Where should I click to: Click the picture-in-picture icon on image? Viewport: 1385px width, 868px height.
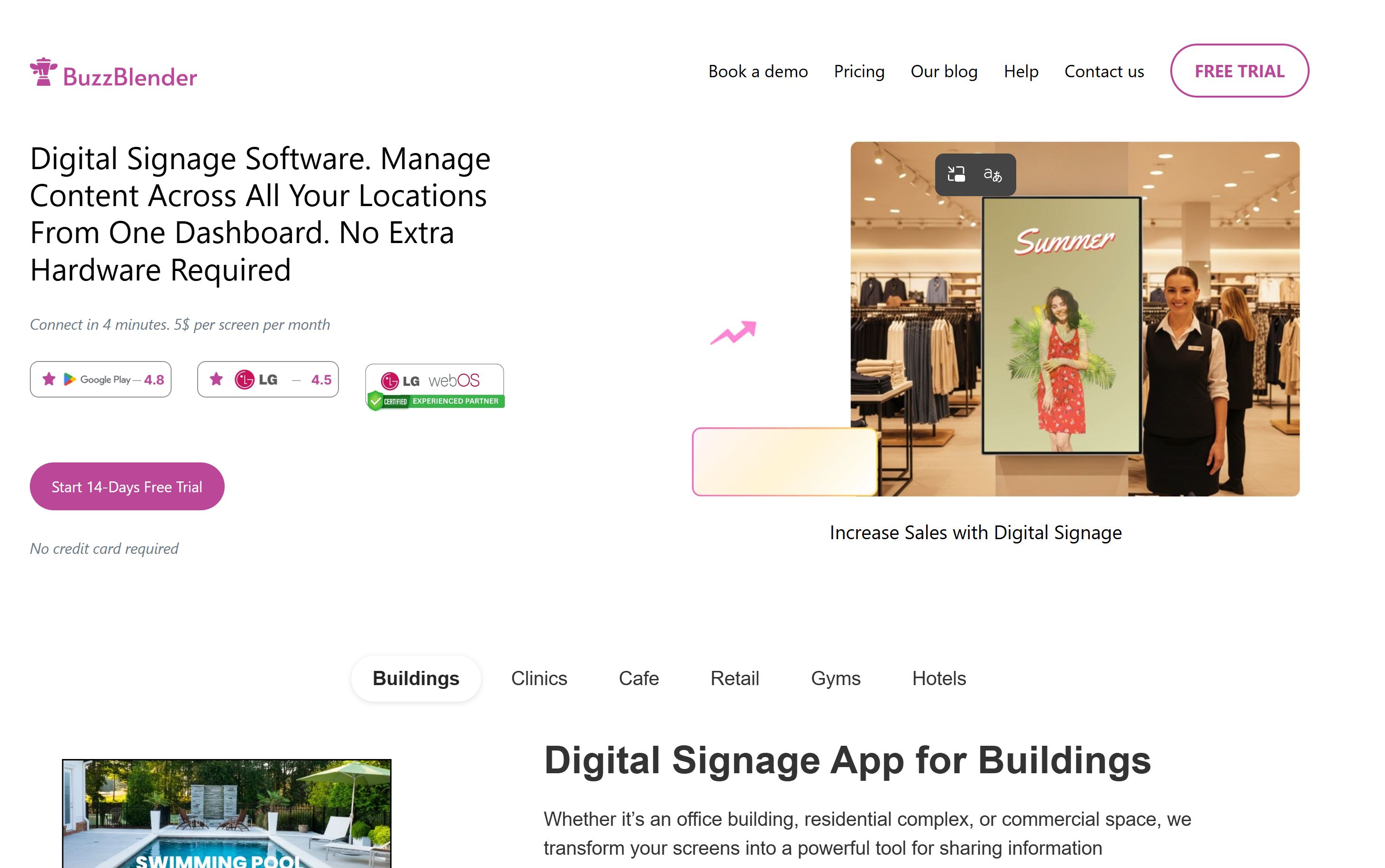956,174
